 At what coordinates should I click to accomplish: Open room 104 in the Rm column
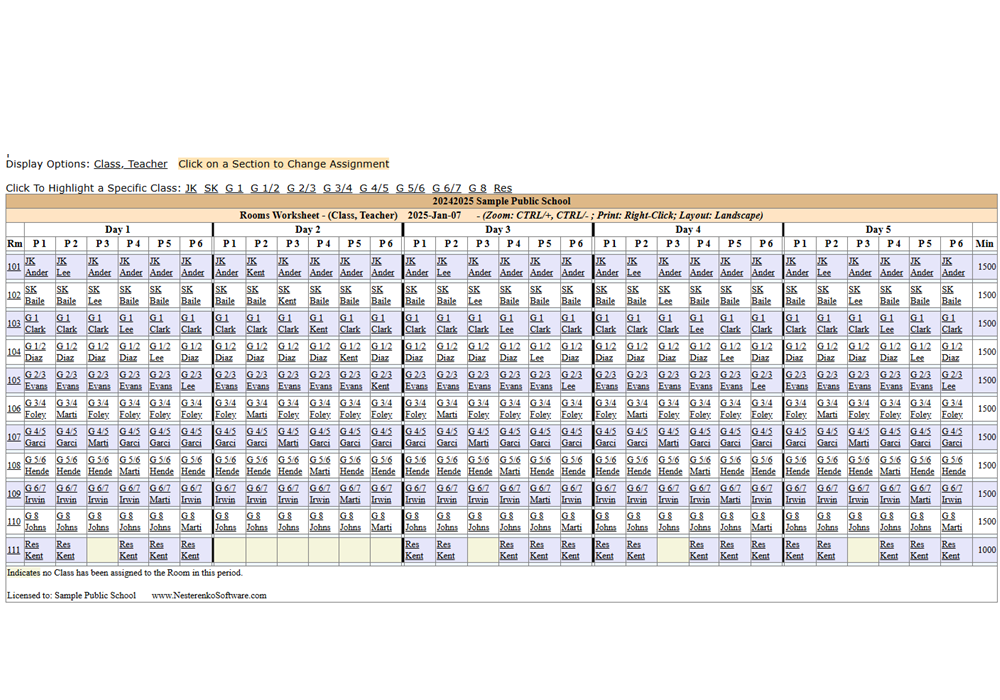pos(14,352)
